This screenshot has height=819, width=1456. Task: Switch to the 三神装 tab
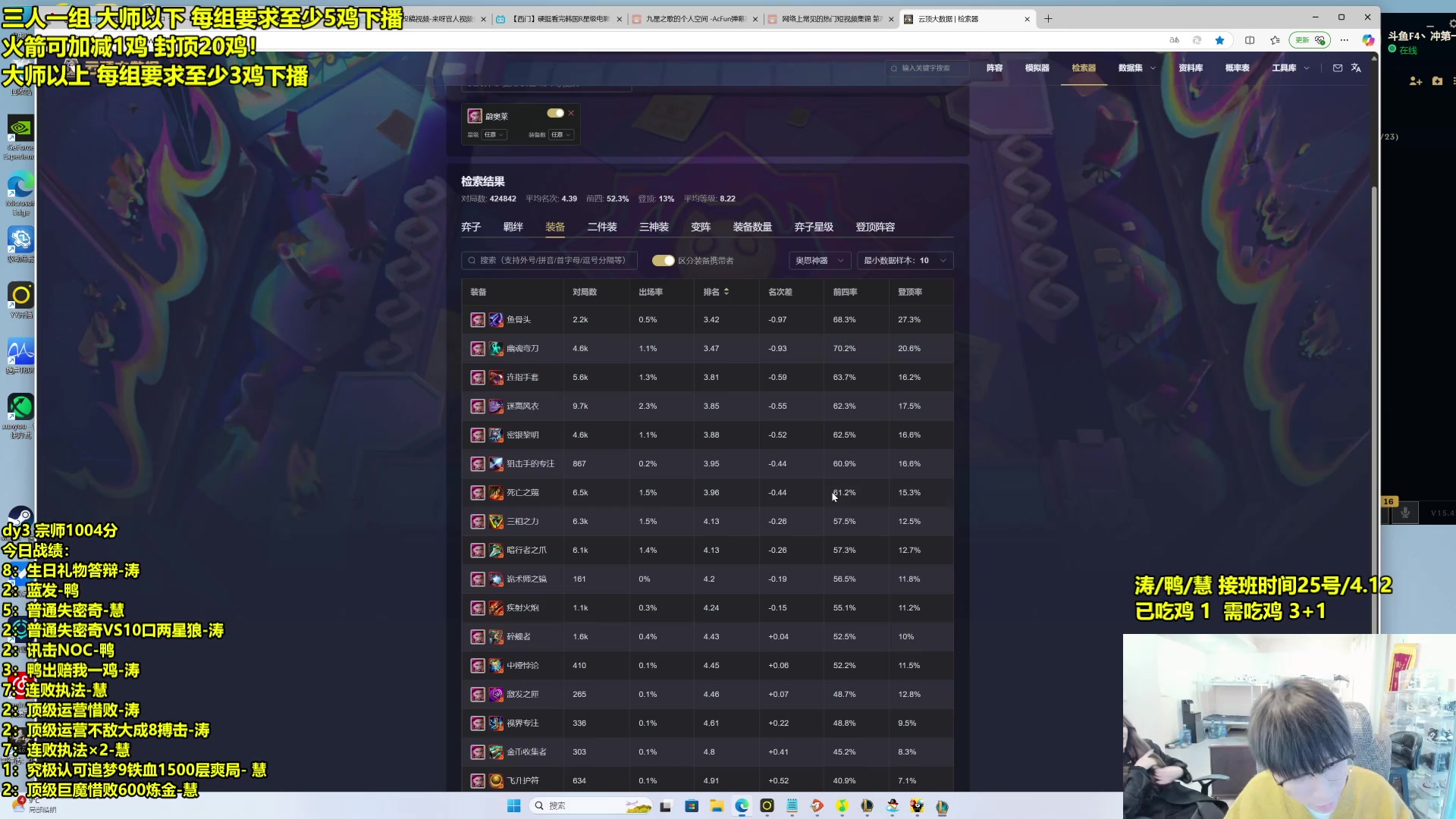pyautogui.click(x=654, y=227)
